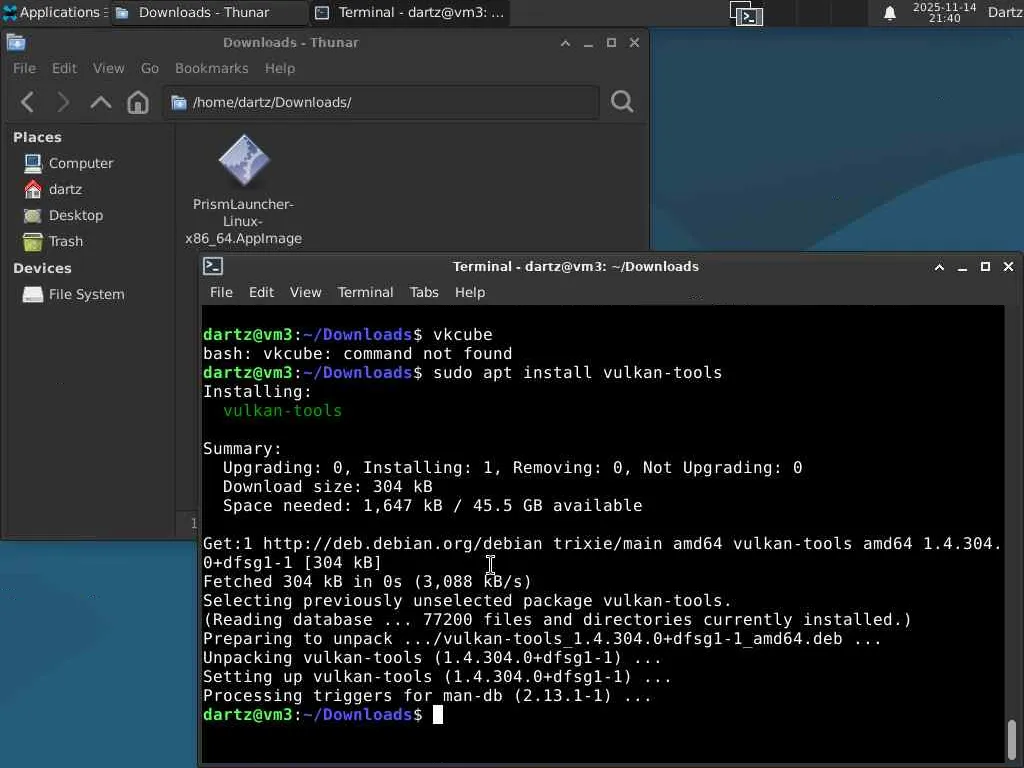The height and width of the screenshot is (768, 1024).
Task: Click the terminal prompt at the cursor
Action: point(438,715)
